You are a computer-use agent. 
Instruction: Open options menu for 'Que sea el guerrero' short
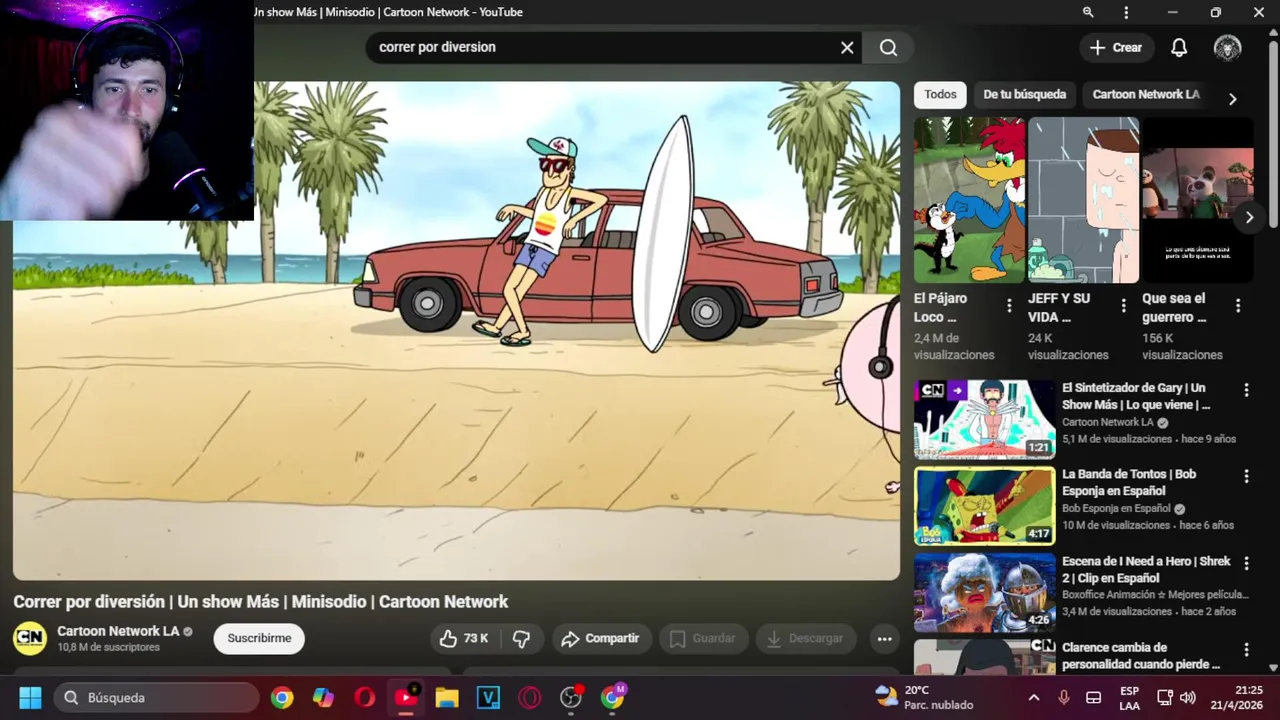(1238, 306)
